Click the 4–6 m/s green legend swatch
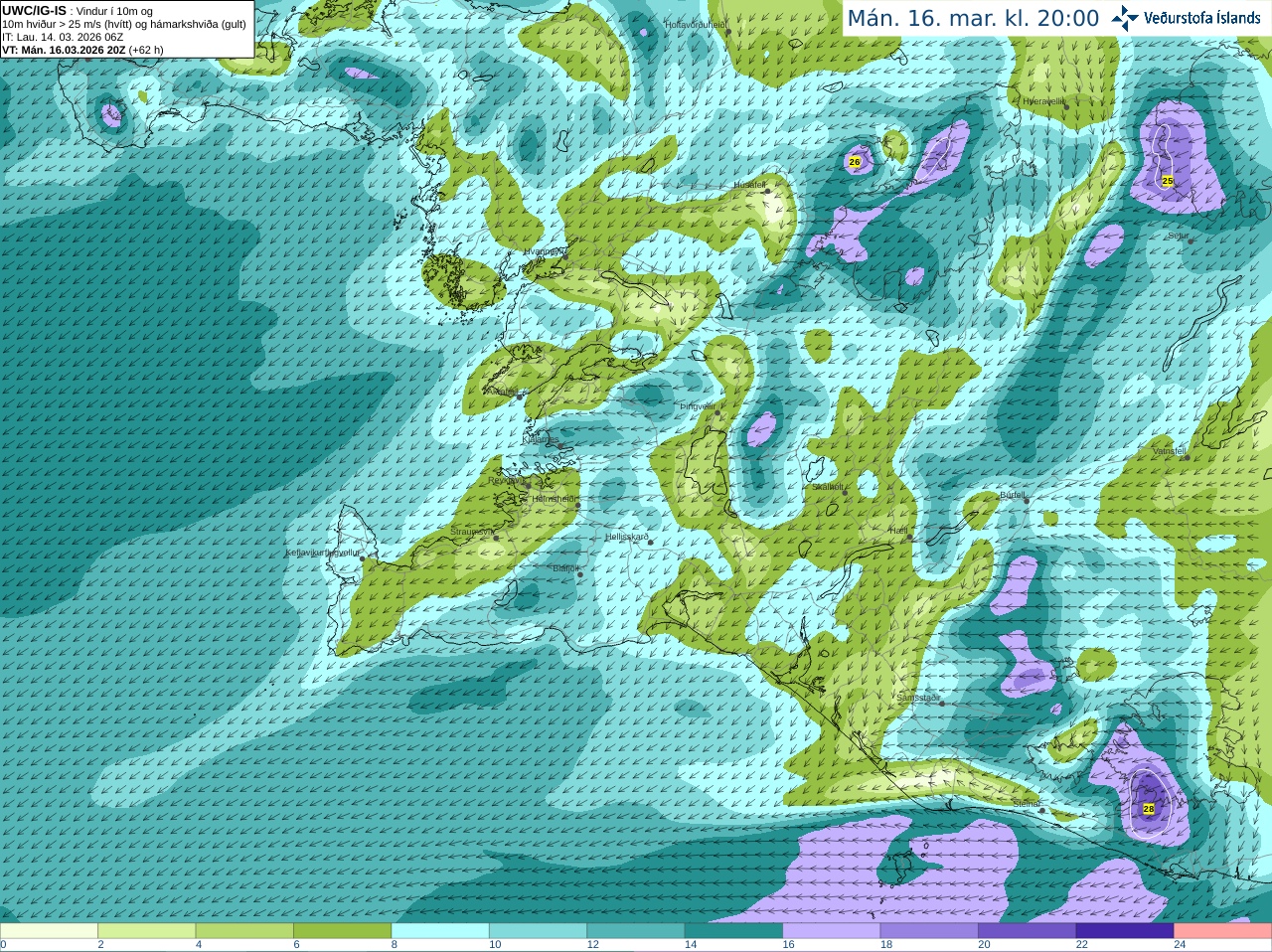Screen dimensions: 1272x952 (x=244, y=930)
